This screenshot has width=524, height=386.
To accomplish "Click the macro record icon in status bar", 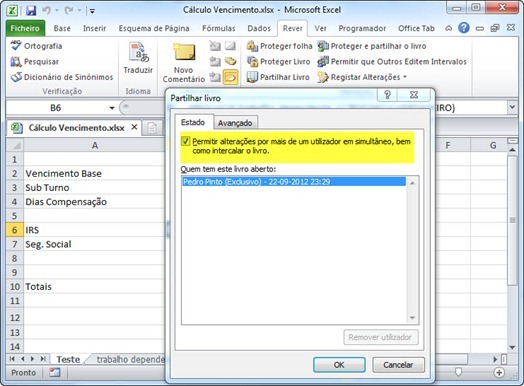I will 54,372.
